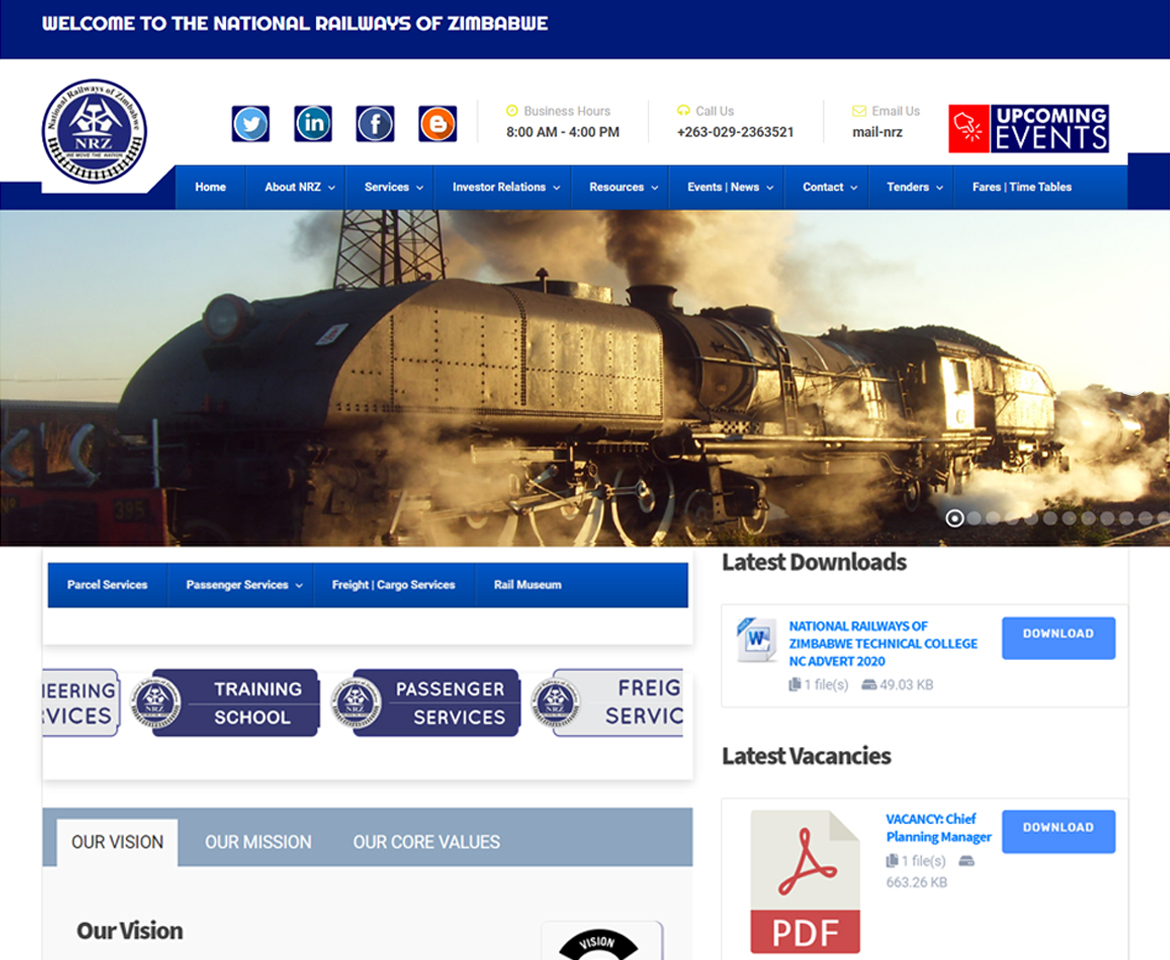Click "1 file(s)" in the vacancy row

click(x=924, y=861)
